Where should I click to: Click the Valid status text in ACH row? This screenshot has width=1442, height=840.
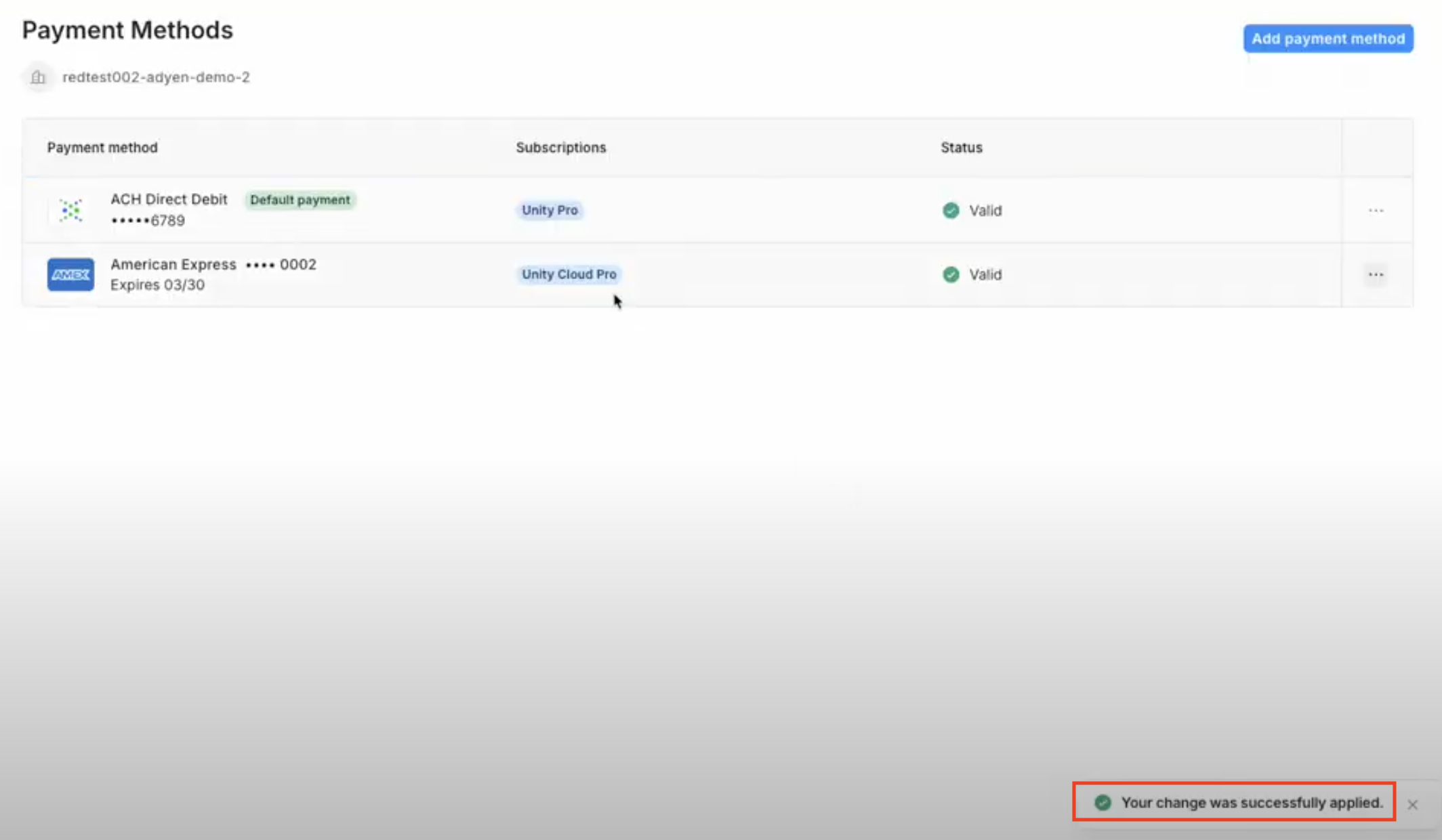pos(985,211)
